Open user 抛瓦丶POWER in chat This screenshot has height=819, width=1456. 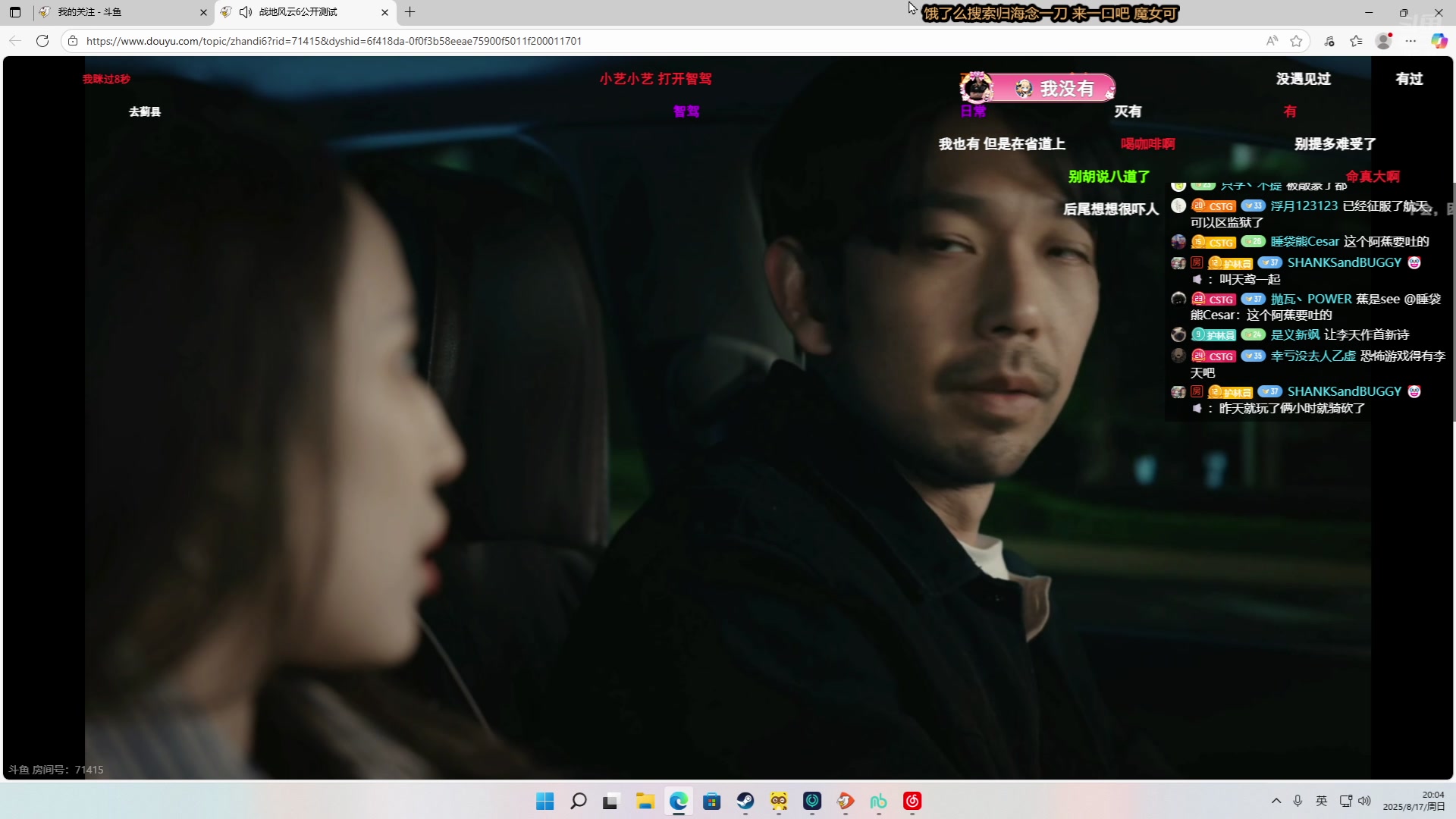click(1311, 299)
